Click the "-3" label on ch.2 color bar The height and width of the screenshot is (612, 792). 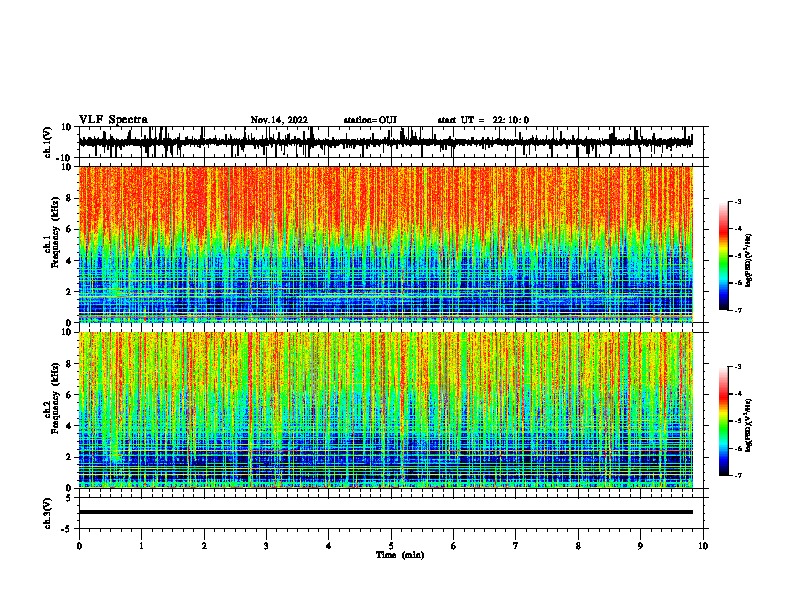pos(737,367)
